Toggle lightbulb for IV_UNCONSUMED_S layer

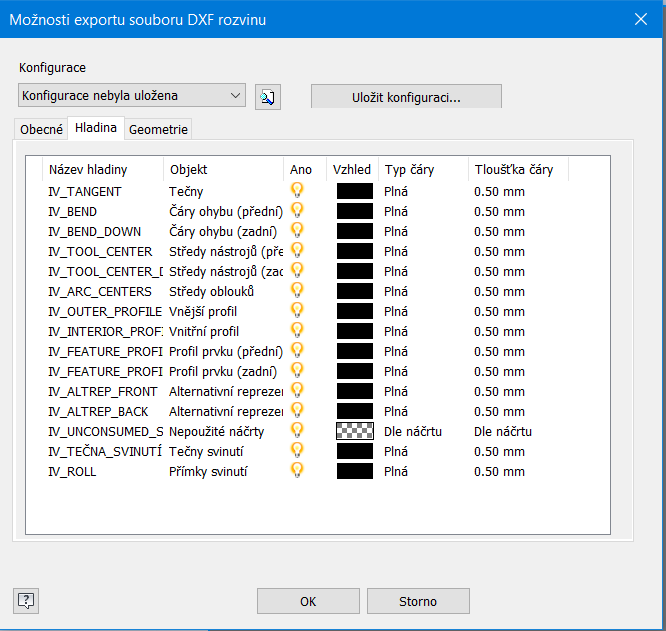pos(297,430)
